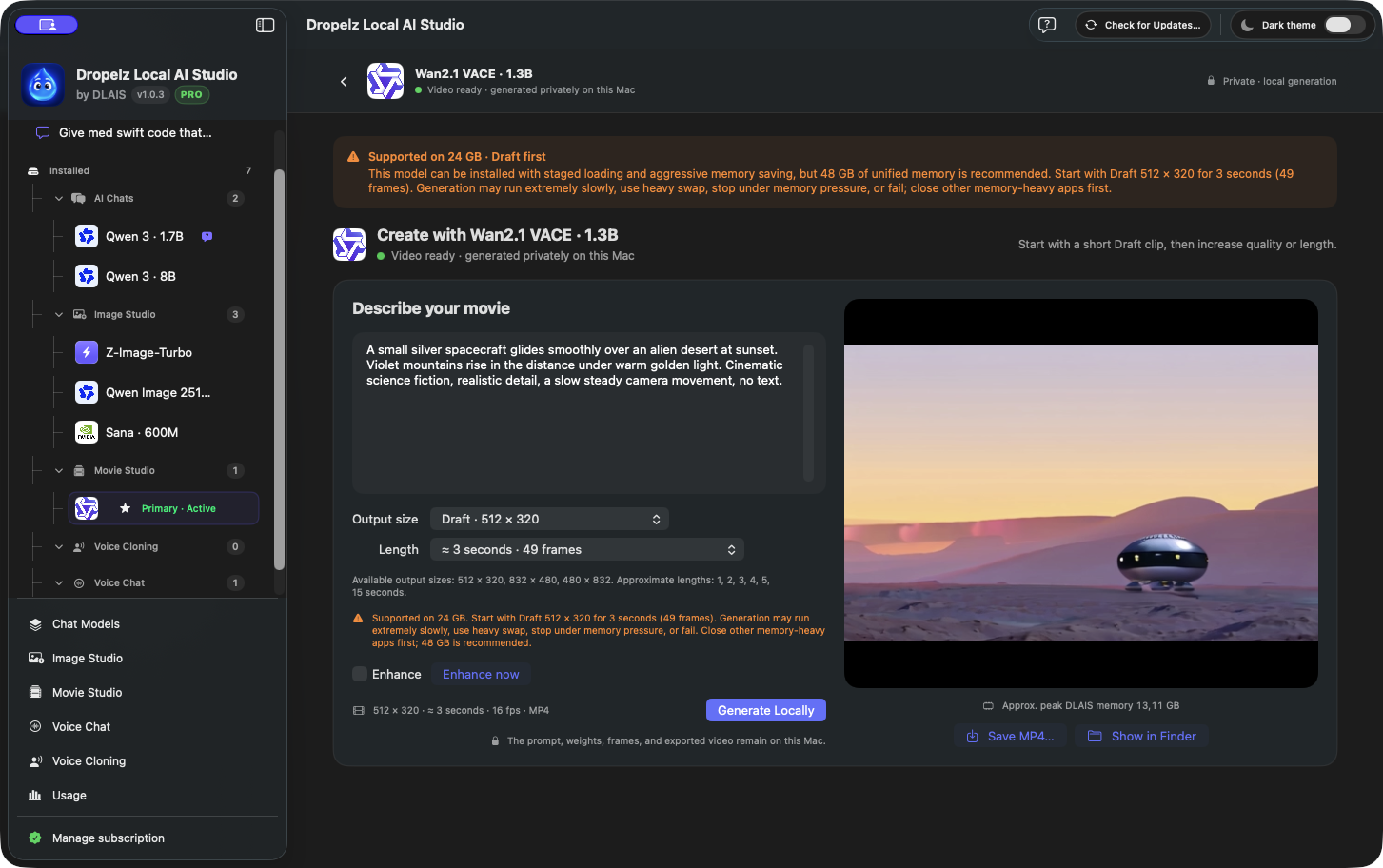The width and height of the screenshot is (1383, 868).
Task: Click the Dropelz water drop logo
Action: coord(43,85)
